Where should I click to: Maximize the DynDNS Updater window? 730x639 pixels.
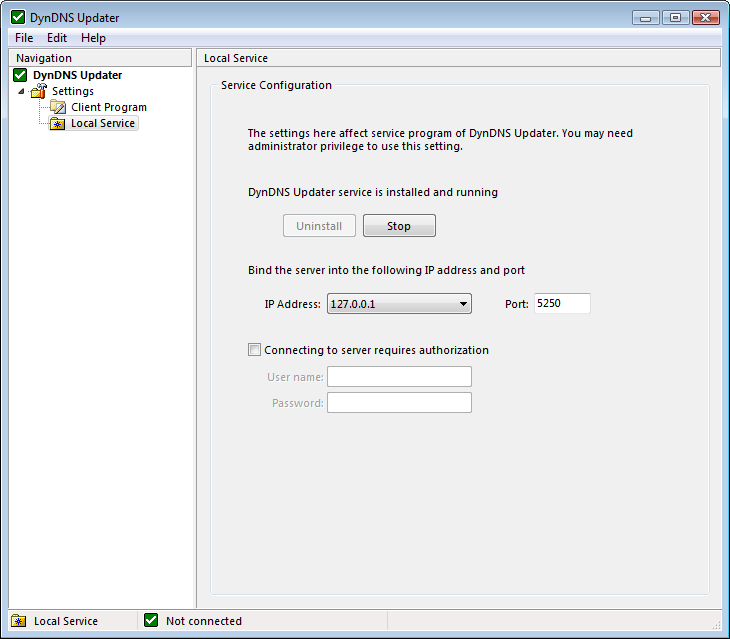675,17
